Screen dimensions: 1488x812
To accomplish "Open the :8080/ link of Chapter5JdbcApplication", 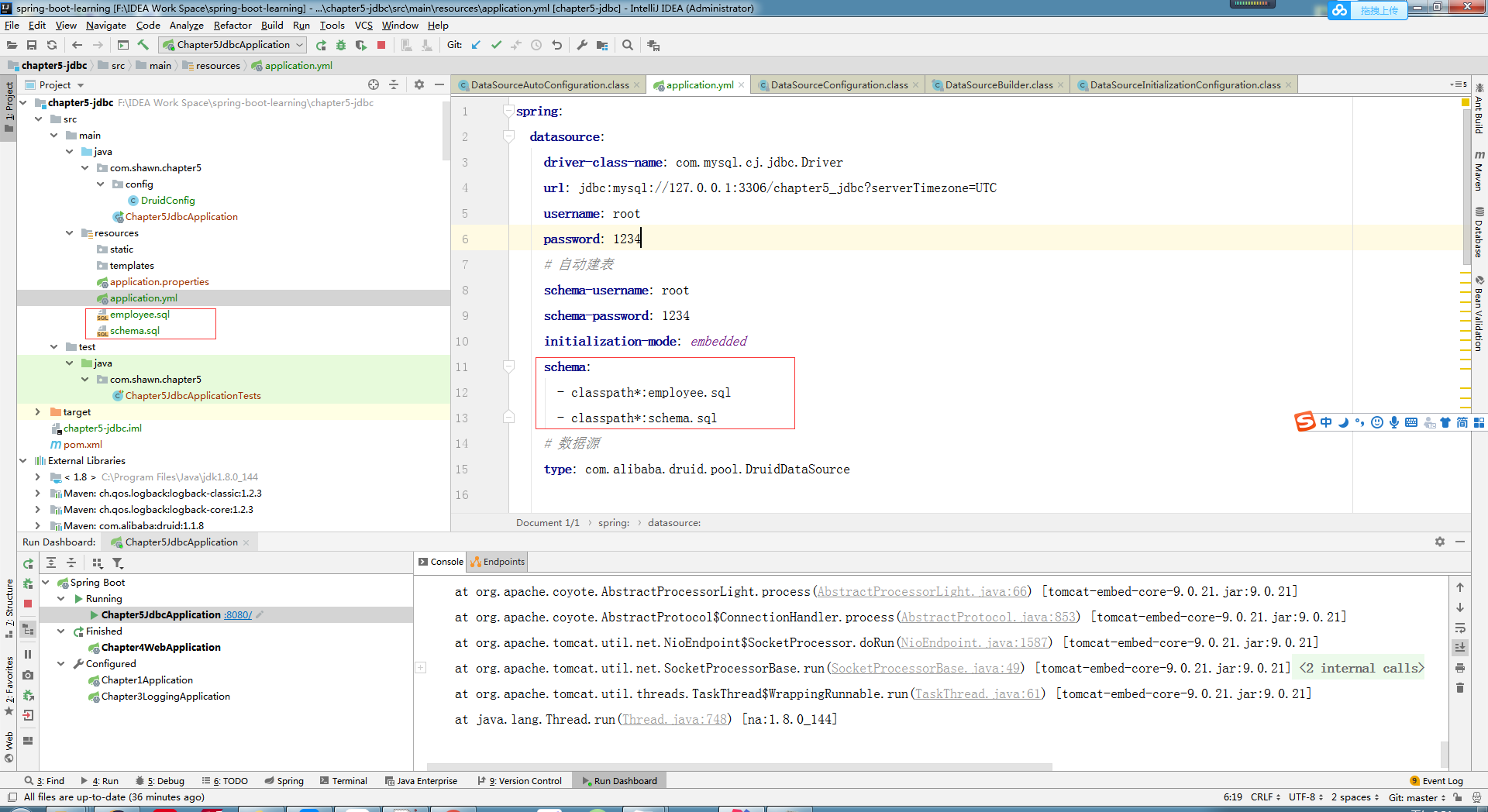I will pos(238,615).
